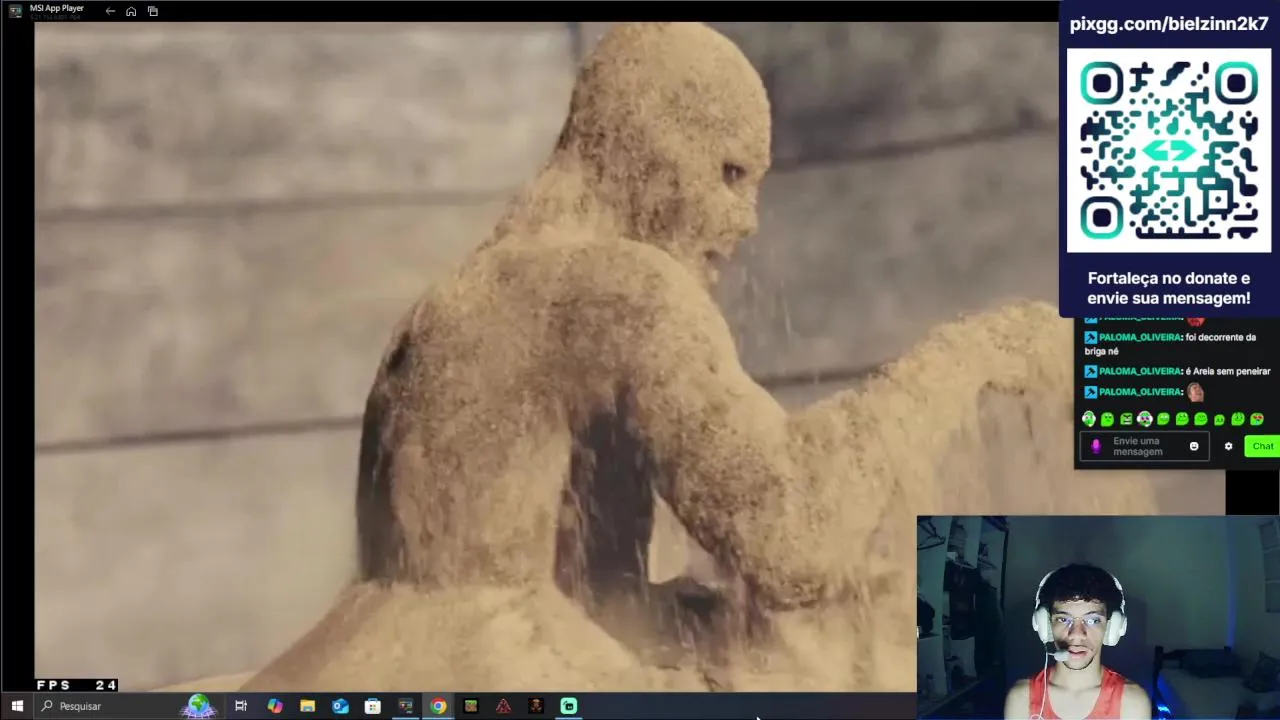Click the face sticker in last chat message
The width and height of the screenshot is (1280, 720).
1195,392
